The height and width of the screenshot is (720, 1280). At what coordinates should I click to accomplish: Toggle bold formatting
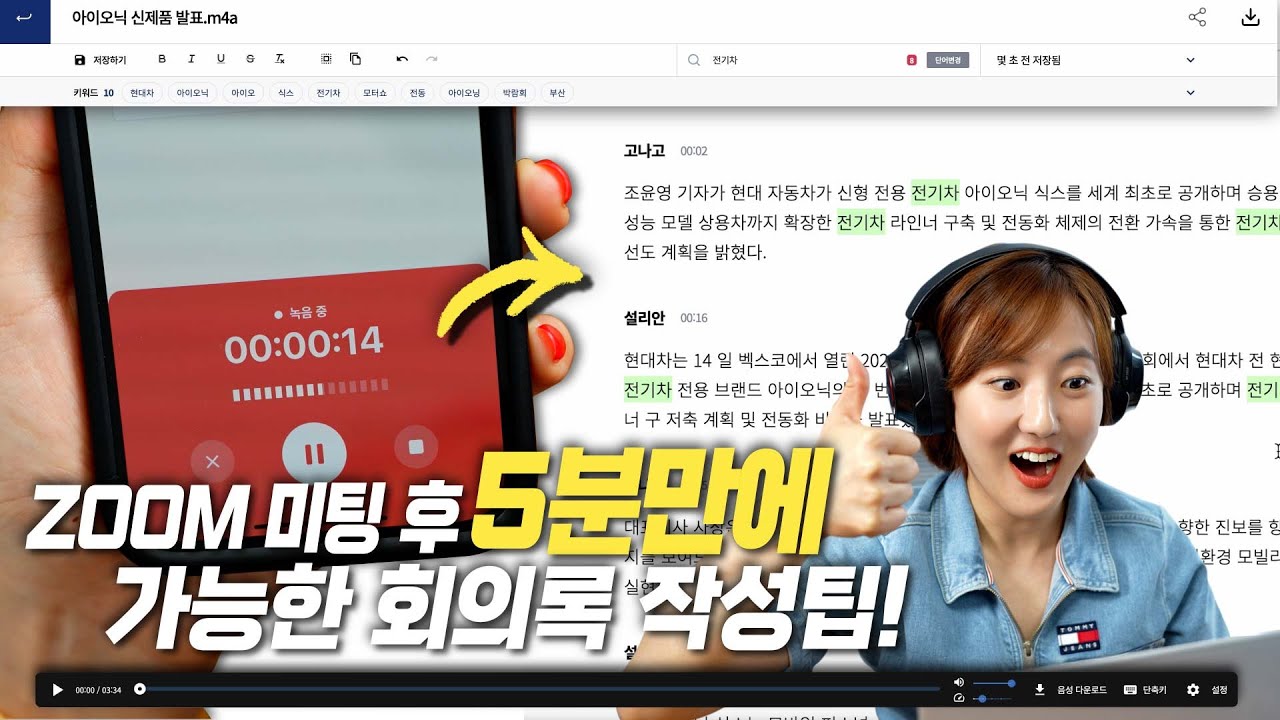(162, 59)
